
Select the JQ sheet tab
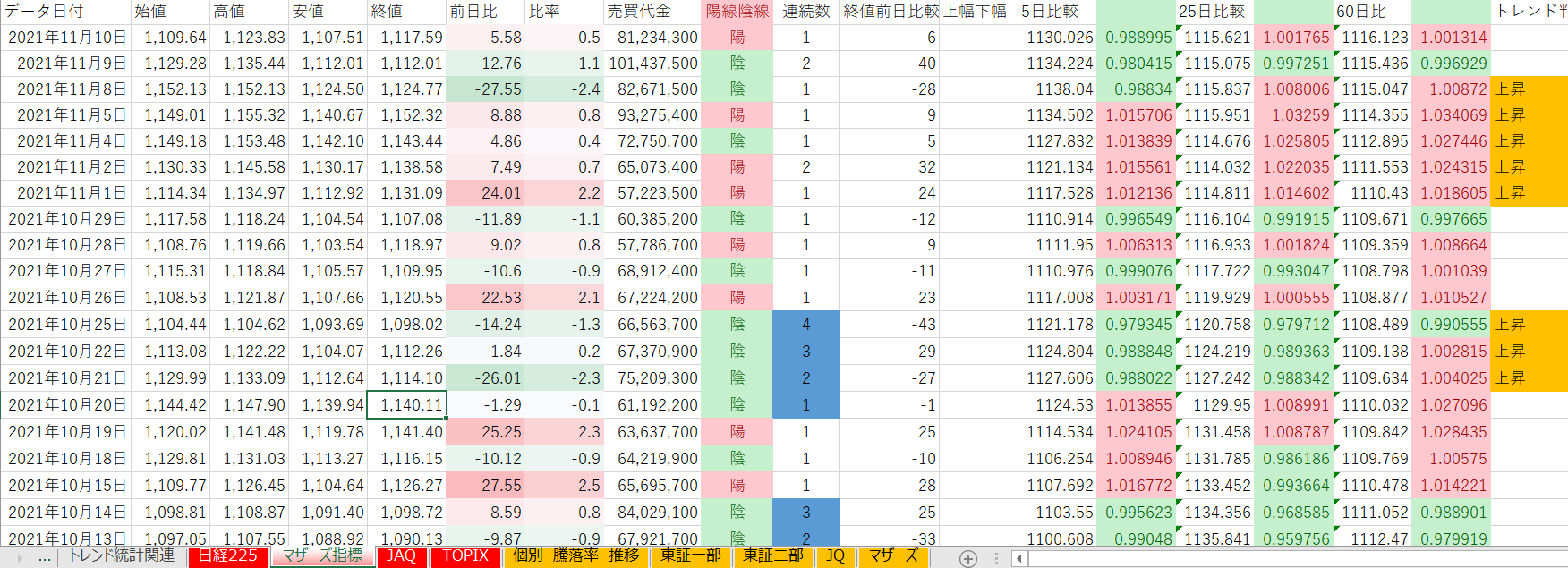click(835, 556)
